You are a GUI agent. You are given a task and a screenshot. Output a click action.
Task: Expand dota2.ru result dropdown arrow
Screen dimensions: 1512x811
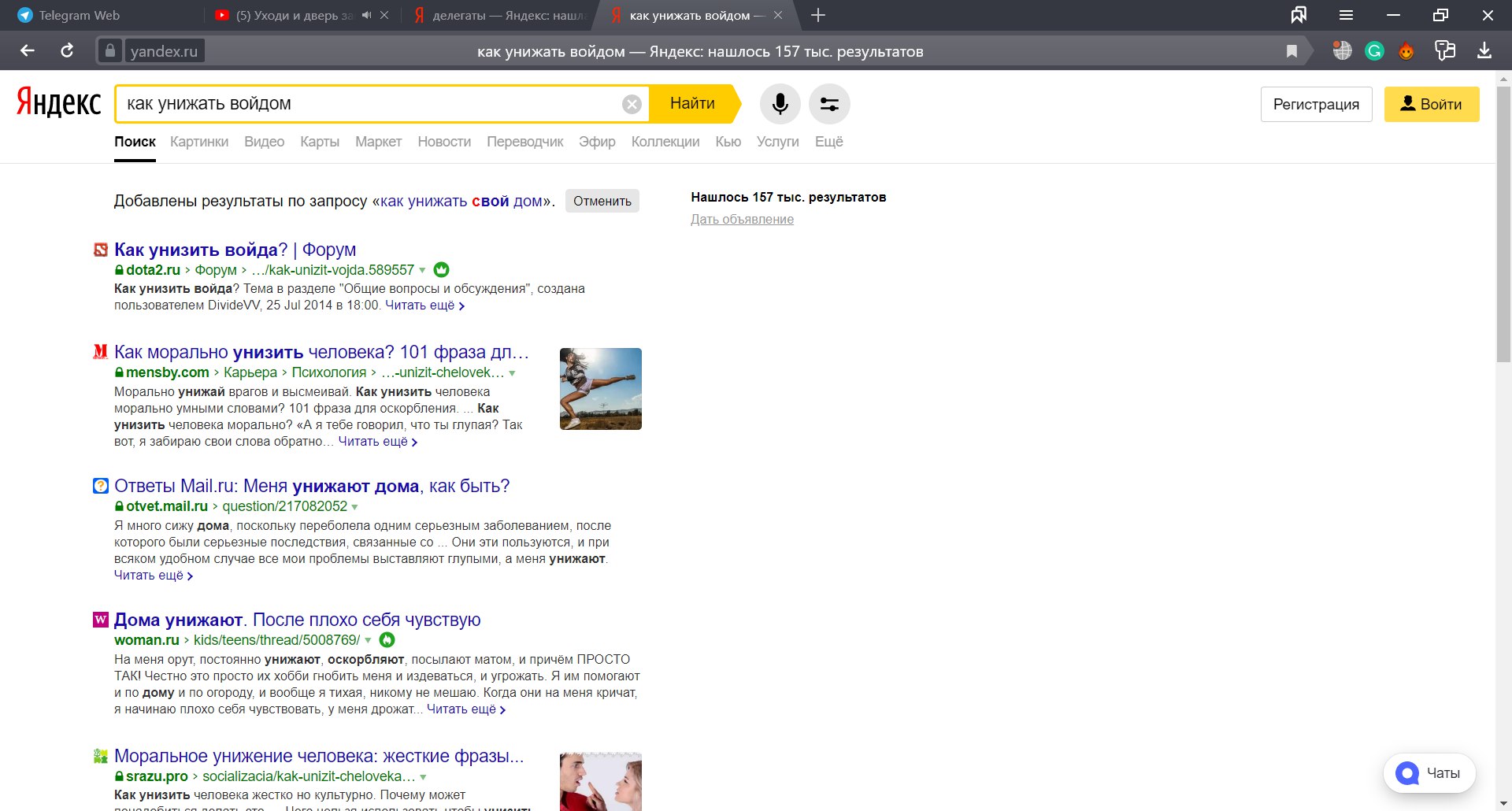coord(423,271)
